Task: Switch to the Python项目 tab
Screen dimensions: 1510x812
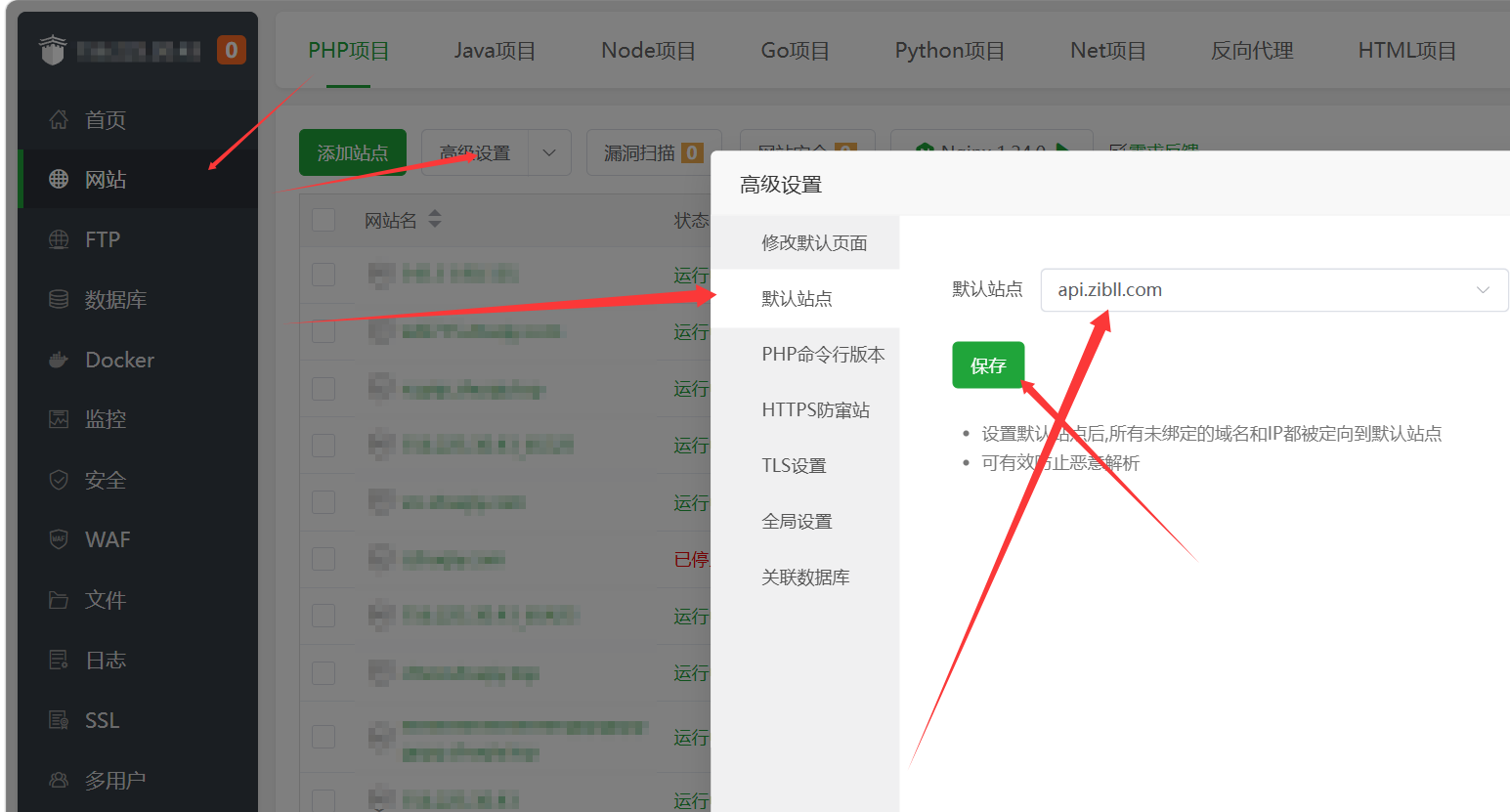Action: pos(949,50)
